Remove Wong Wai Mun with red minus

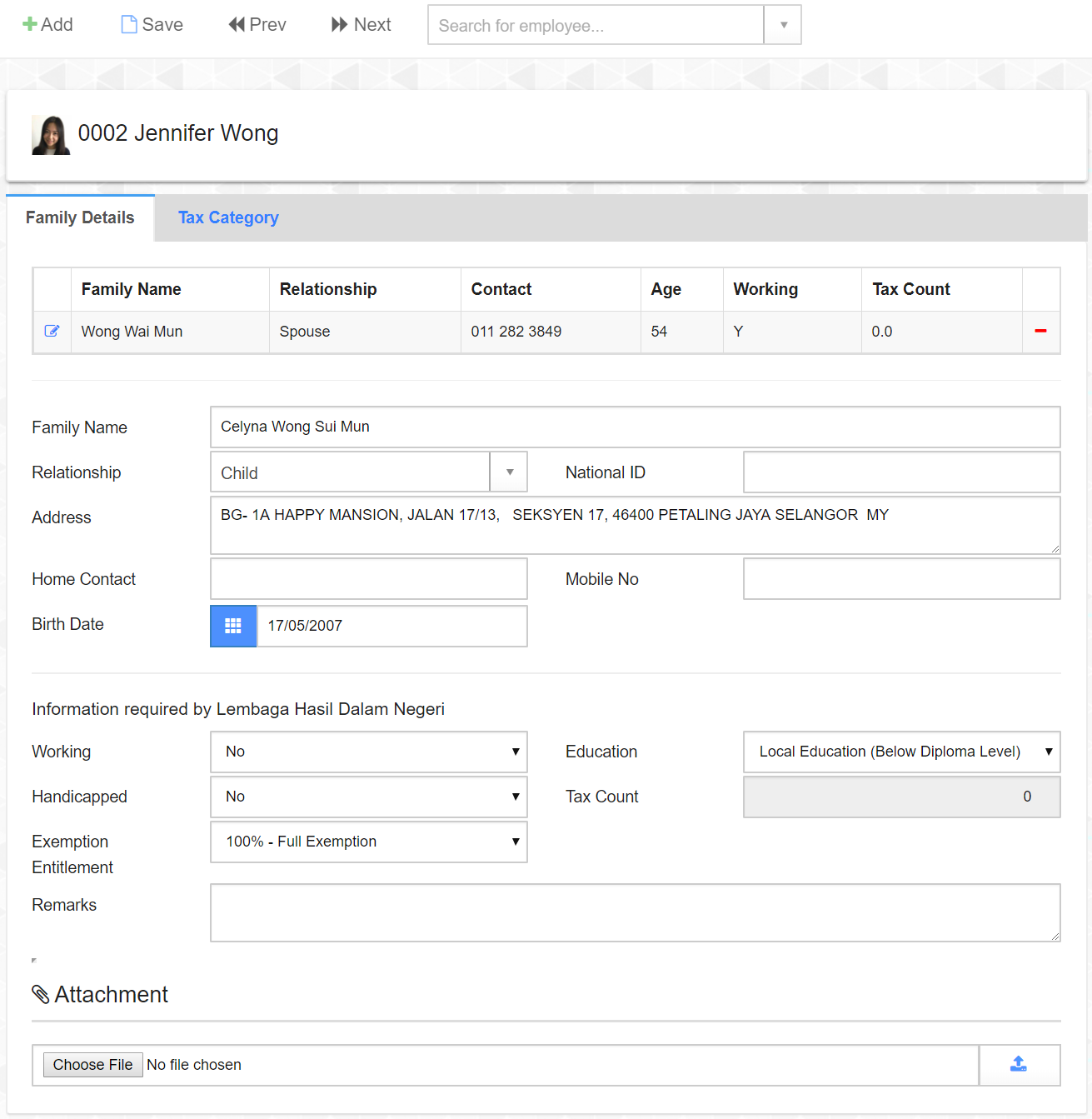(1040, 331)
